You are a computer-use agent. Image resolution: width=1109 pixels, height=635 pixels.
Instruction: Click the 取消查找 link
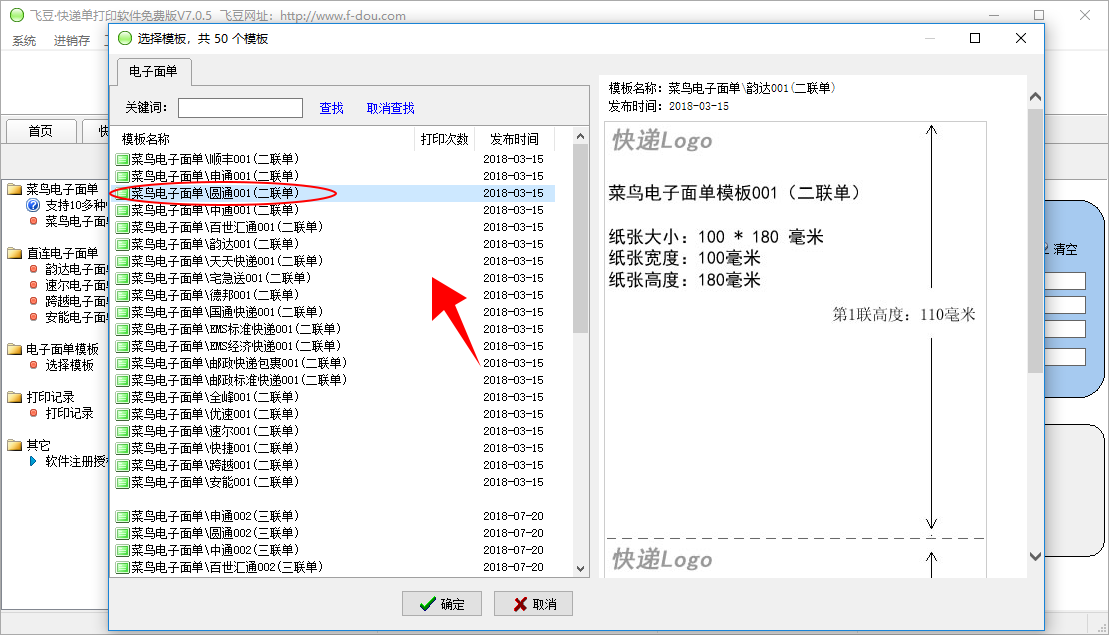pos(390,108)
